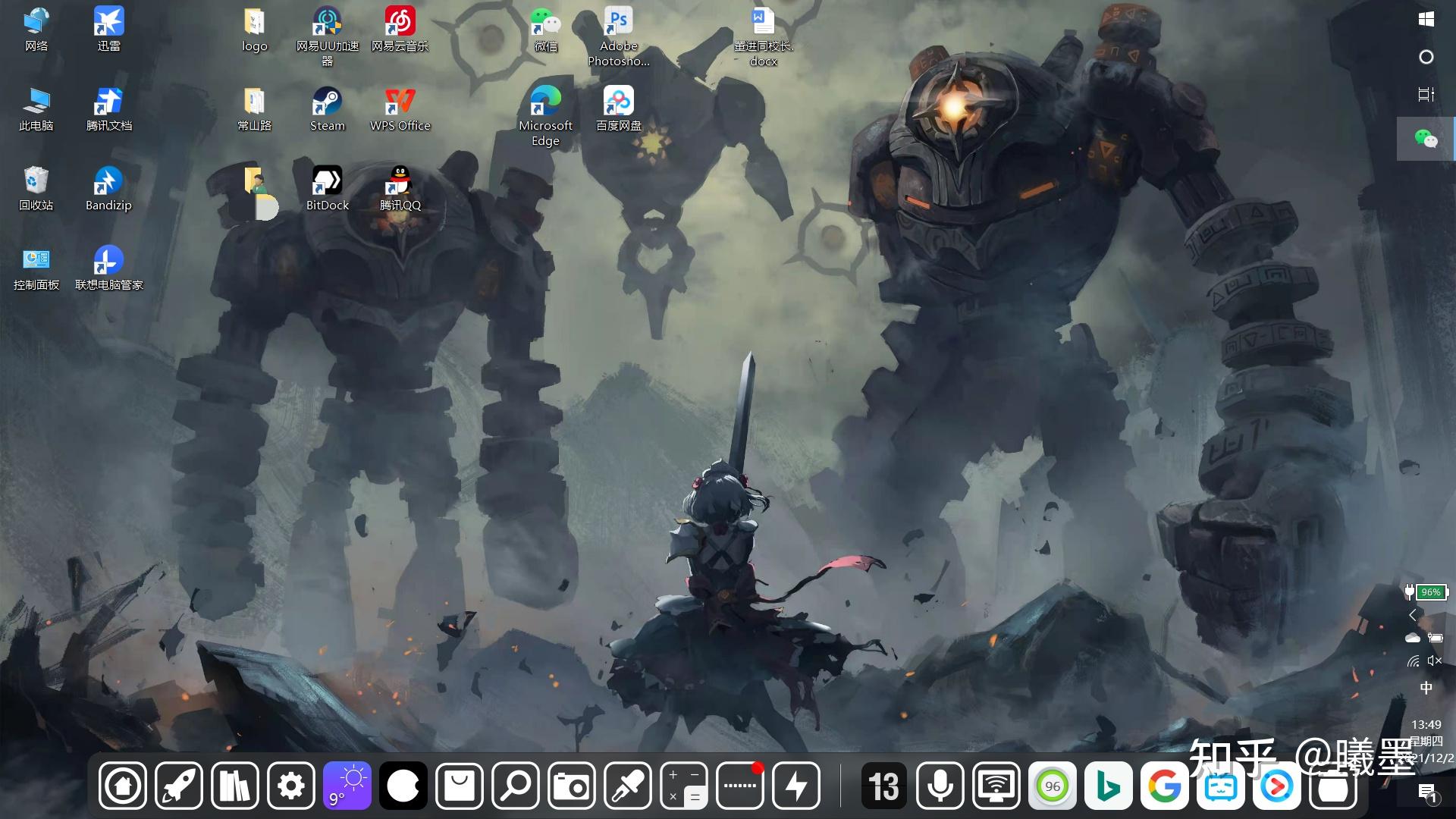The height and width of the screenshot is (819, 1456).
Task: Open Google icon in dock
Action: click(x=1165, y=786)
